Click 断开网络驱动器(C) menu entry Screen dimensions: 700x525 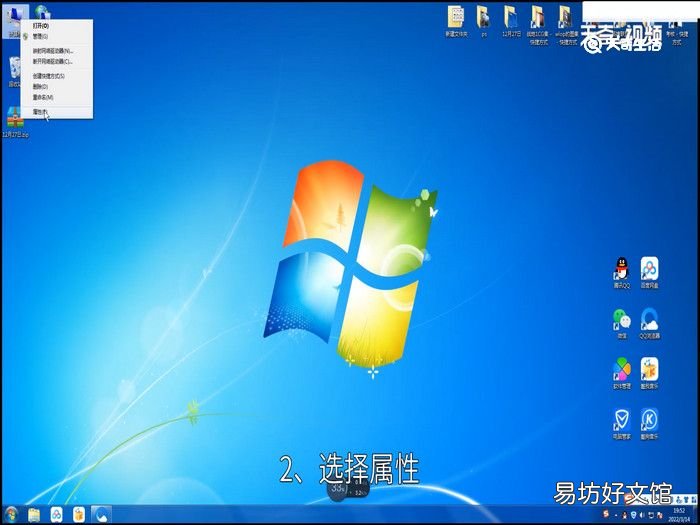pos(57,62)
